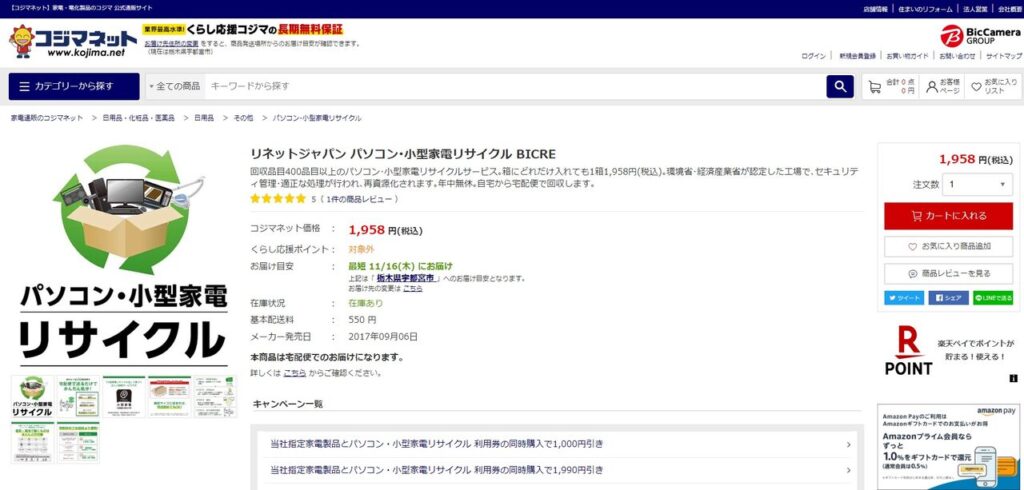Expand the 1,990円引き campaign row

tap(556, 469)
